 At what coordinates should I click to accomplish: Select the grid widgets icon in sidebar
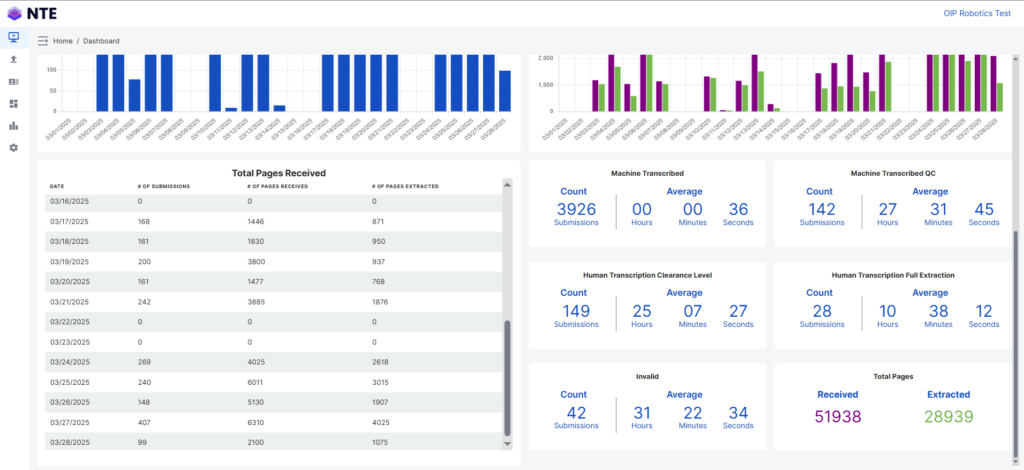click(x=13, y=104)
